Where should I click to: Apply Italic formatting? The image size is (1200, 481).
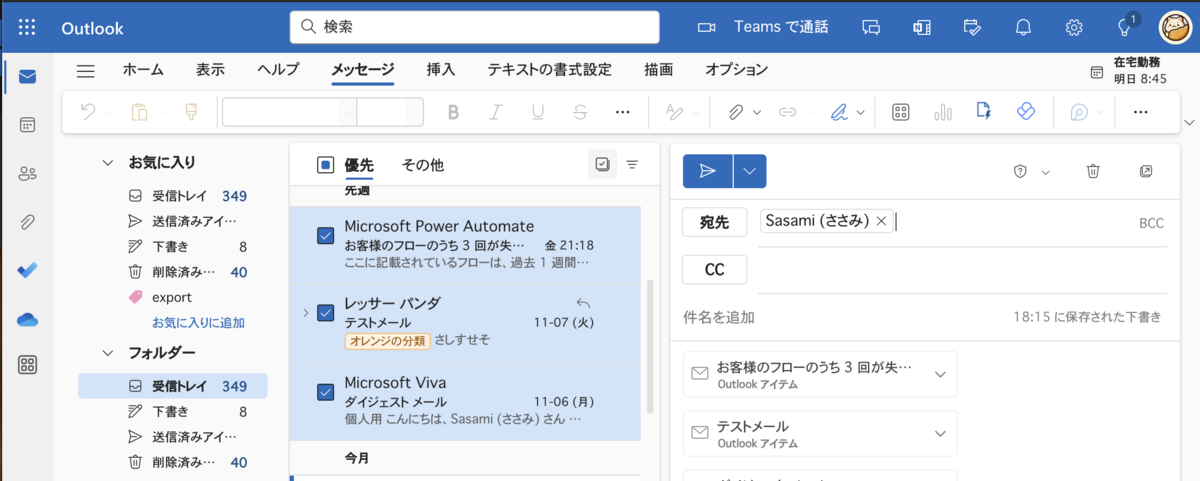[495, 112]
